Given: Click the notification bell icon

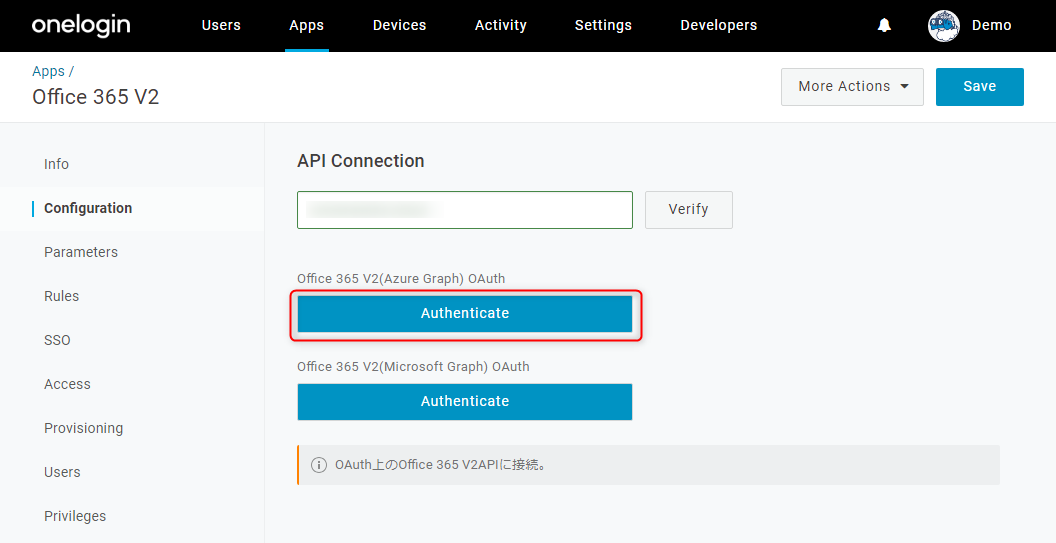Looking at the screenshot, I should [x=884, y=26].
